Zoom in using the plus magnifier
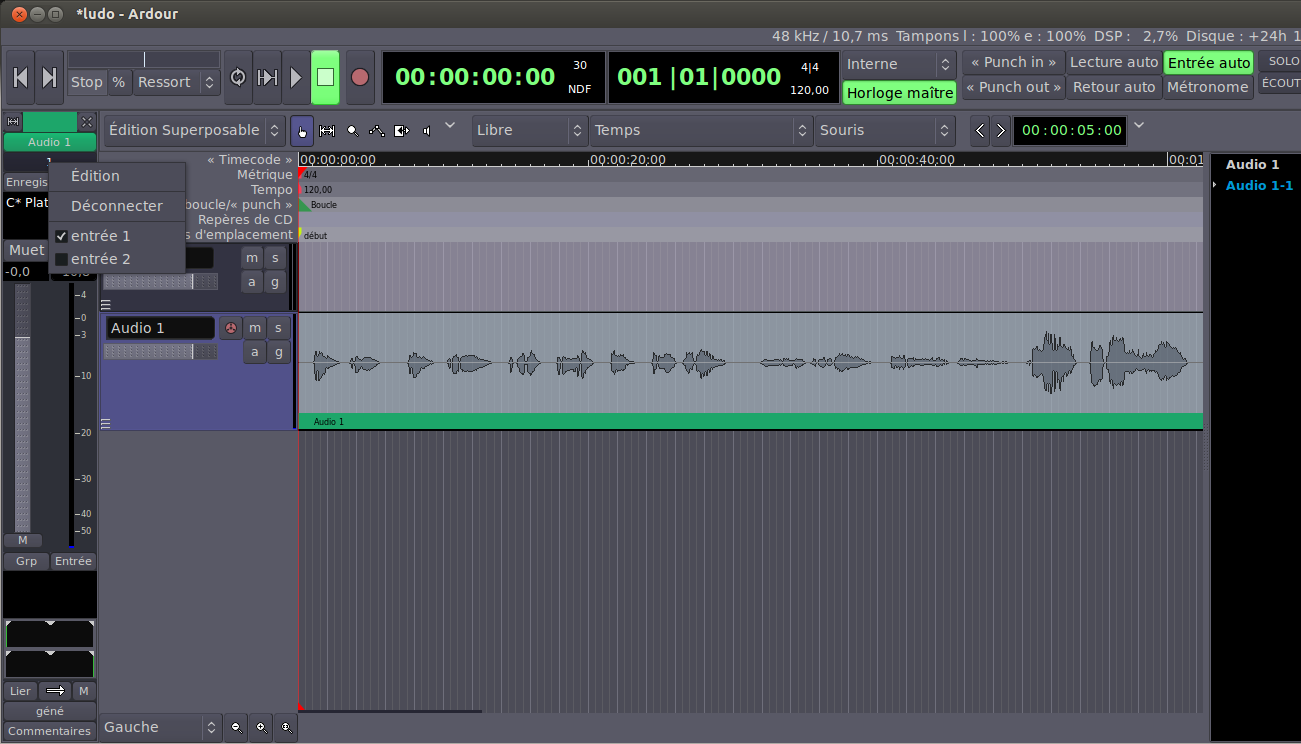The image size is (1301, 744). [x=262, y=727]
